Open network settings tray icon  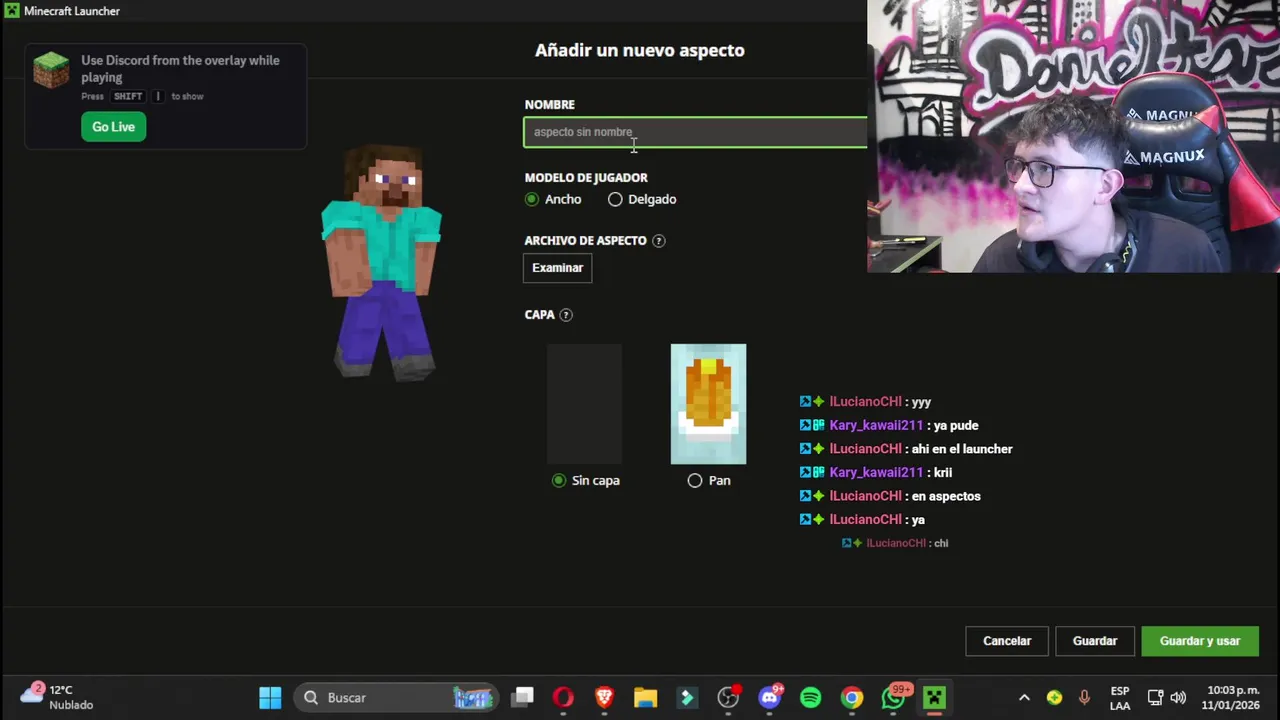(x=1155, y=698)
